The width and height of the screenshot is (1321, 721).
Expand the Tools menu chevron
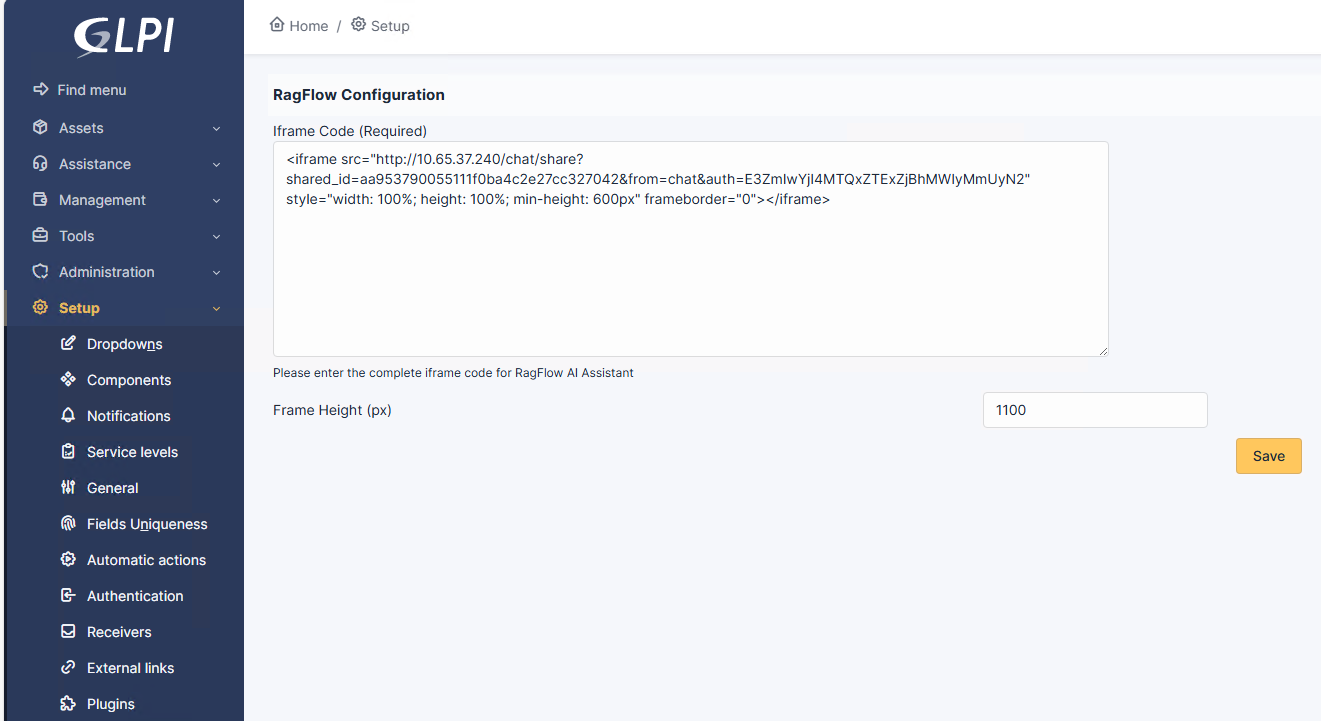click(216, 236)
